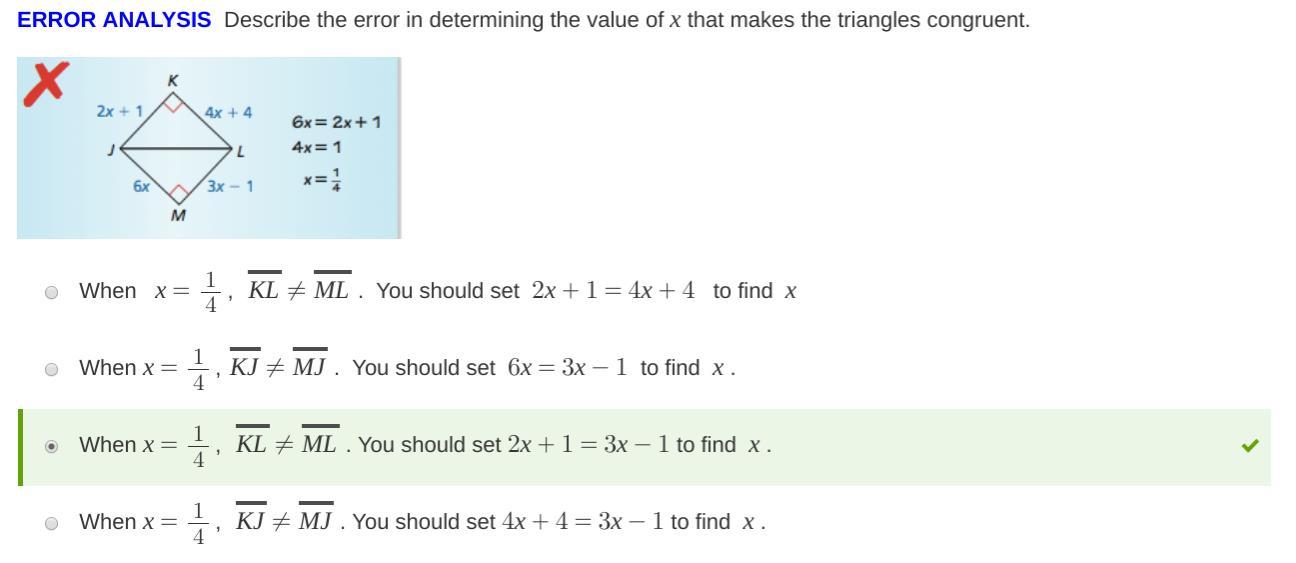The image size is (1296, 563).
Task: Select radio button for 6x = 3x − 1 option
Action: [52, 369]
